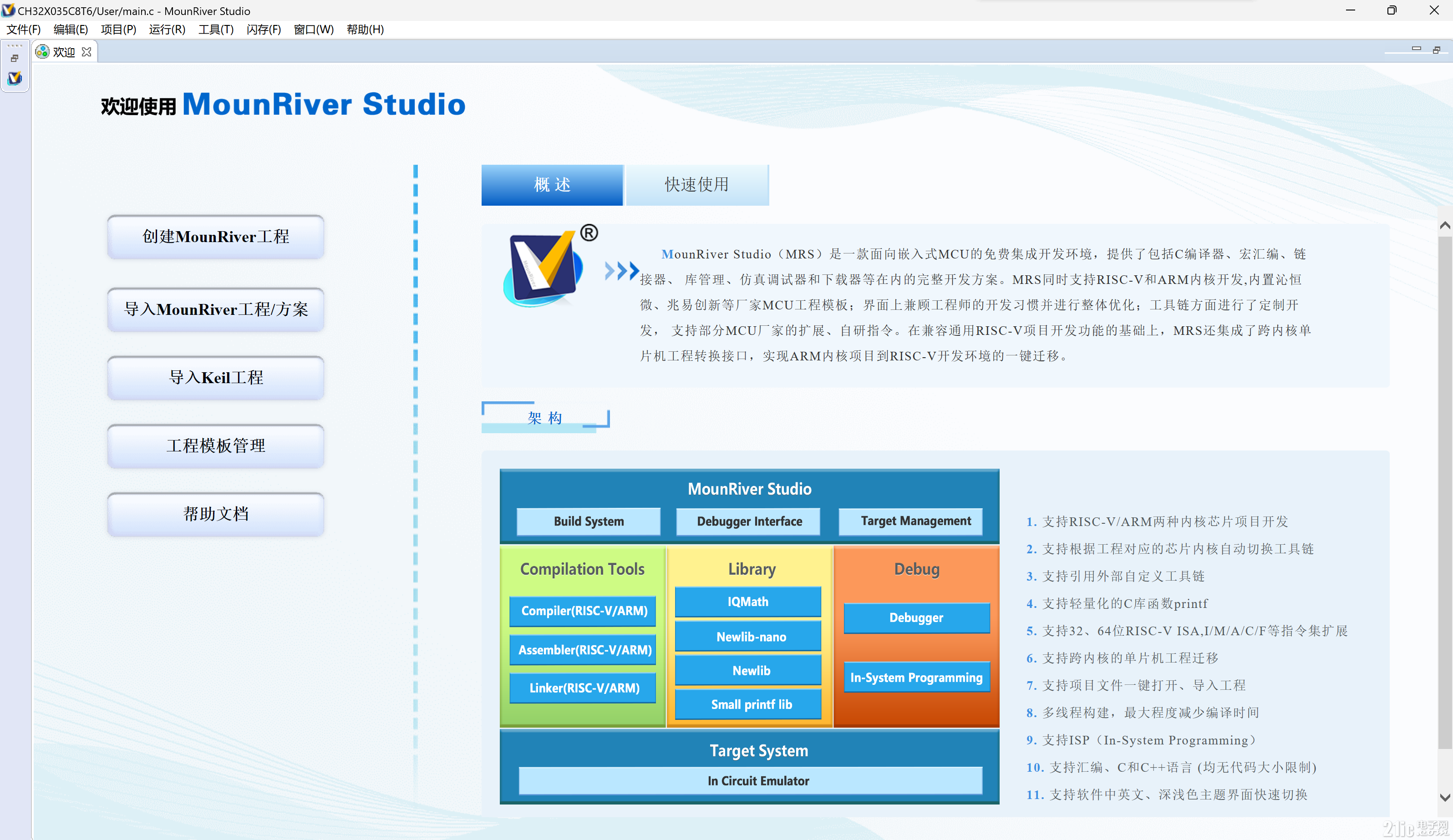Click the In Circuit Emulator box

(x=751, y=781)
